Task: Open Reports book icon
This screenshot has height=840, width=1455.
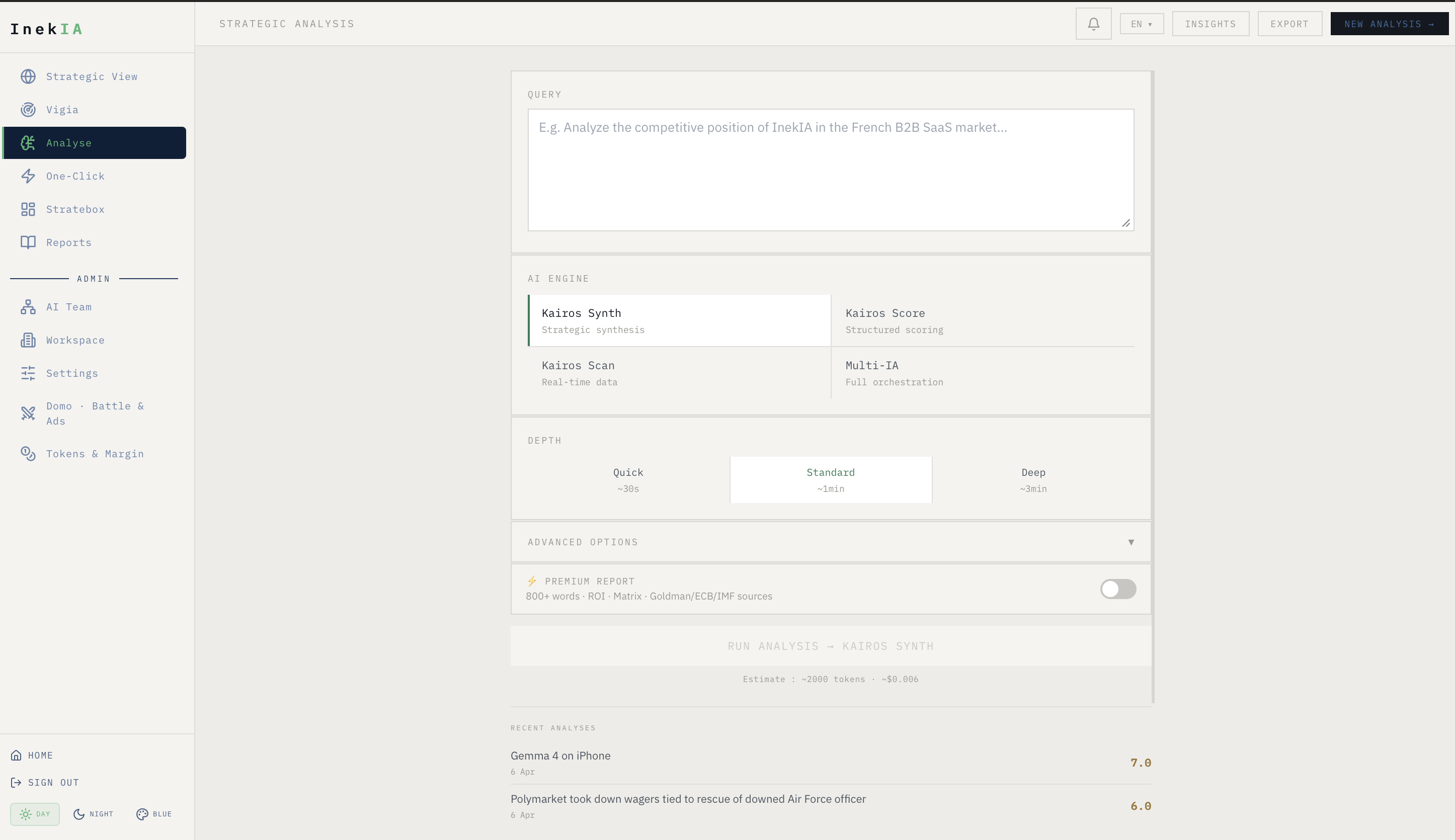Action: click(x=28, y=242)
